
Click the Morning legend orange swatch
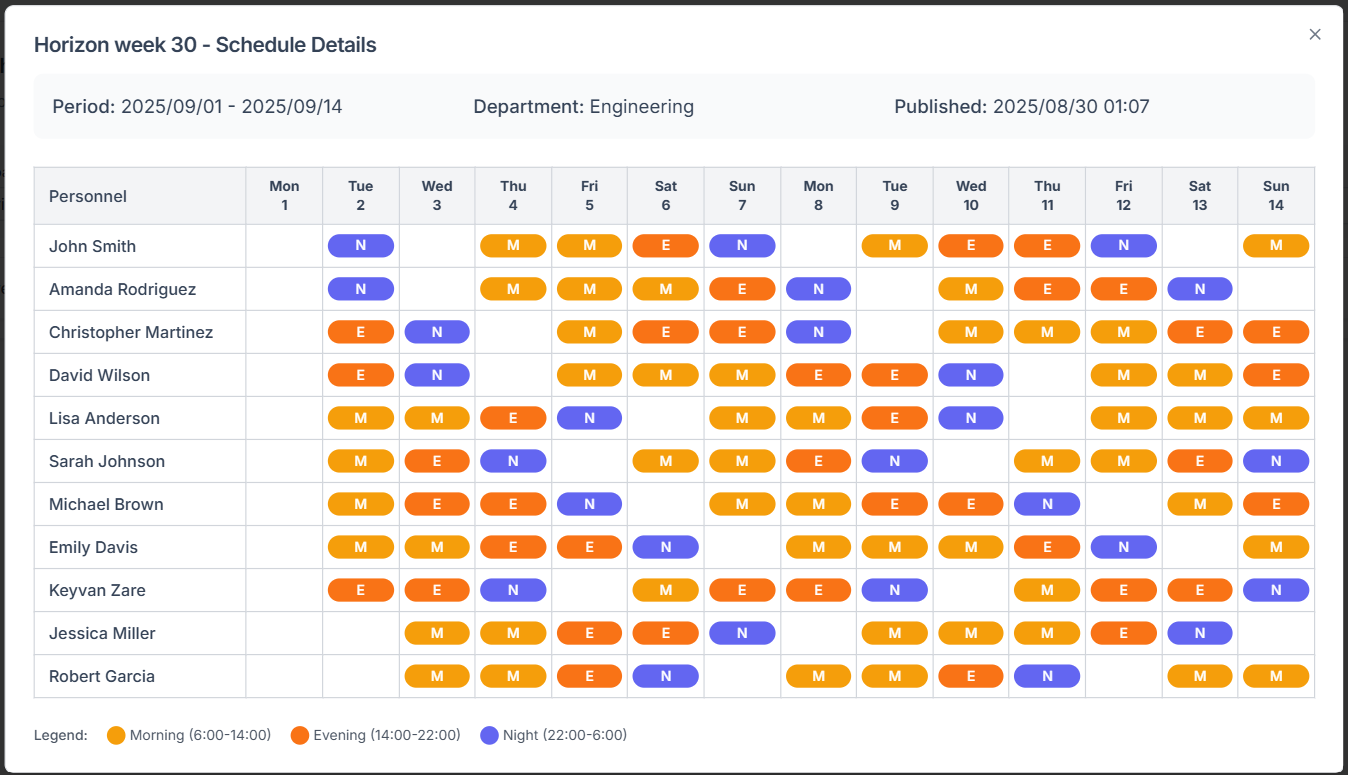click(116, 736)
